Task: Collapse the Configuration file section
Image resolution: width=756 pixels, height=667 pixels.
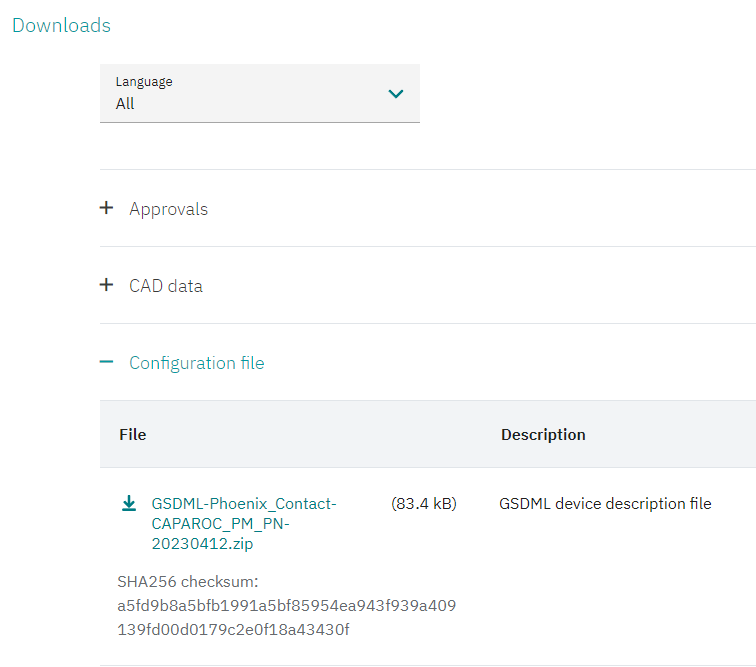Action: tap(196, 363)
